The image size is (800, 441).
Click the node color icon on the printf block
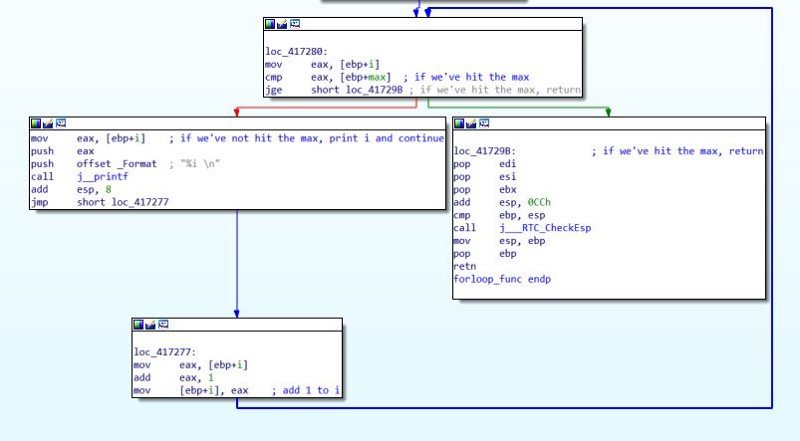36,123
